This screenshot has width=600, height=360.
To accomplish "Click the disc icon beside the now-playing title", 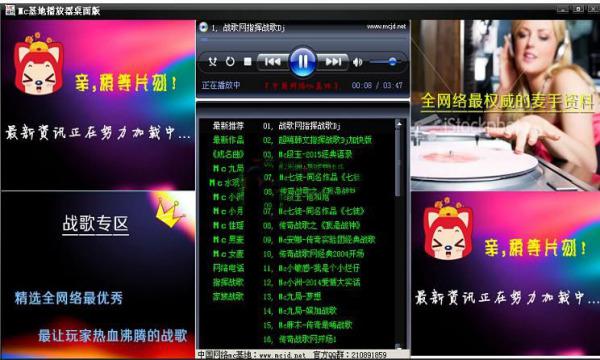I will pyautogui.click(x=204, y=27).
